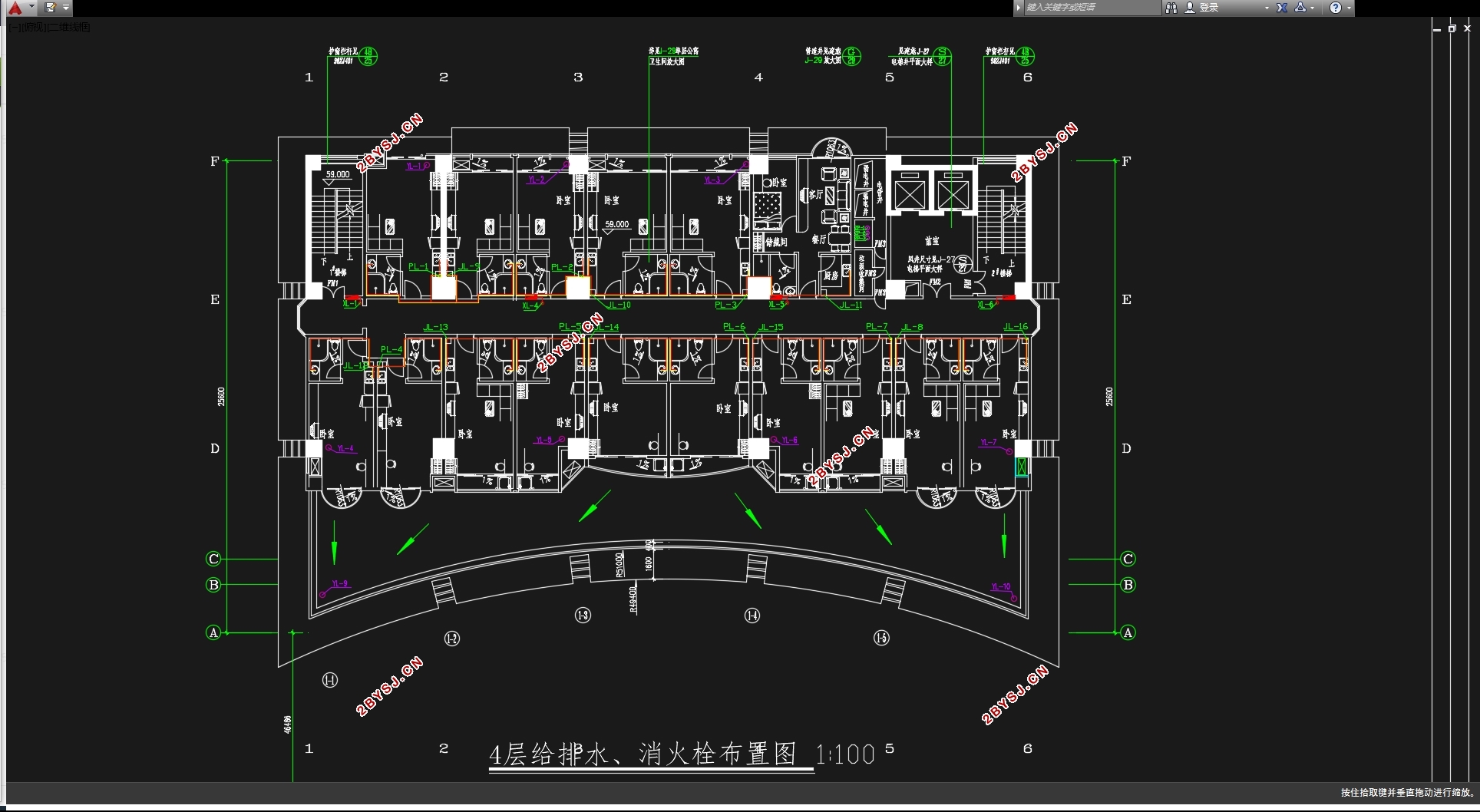Select the PL-6 pipe label
Image resolution: width=1480 pixels, height=812 pixels.
click(x=734, y=326)
